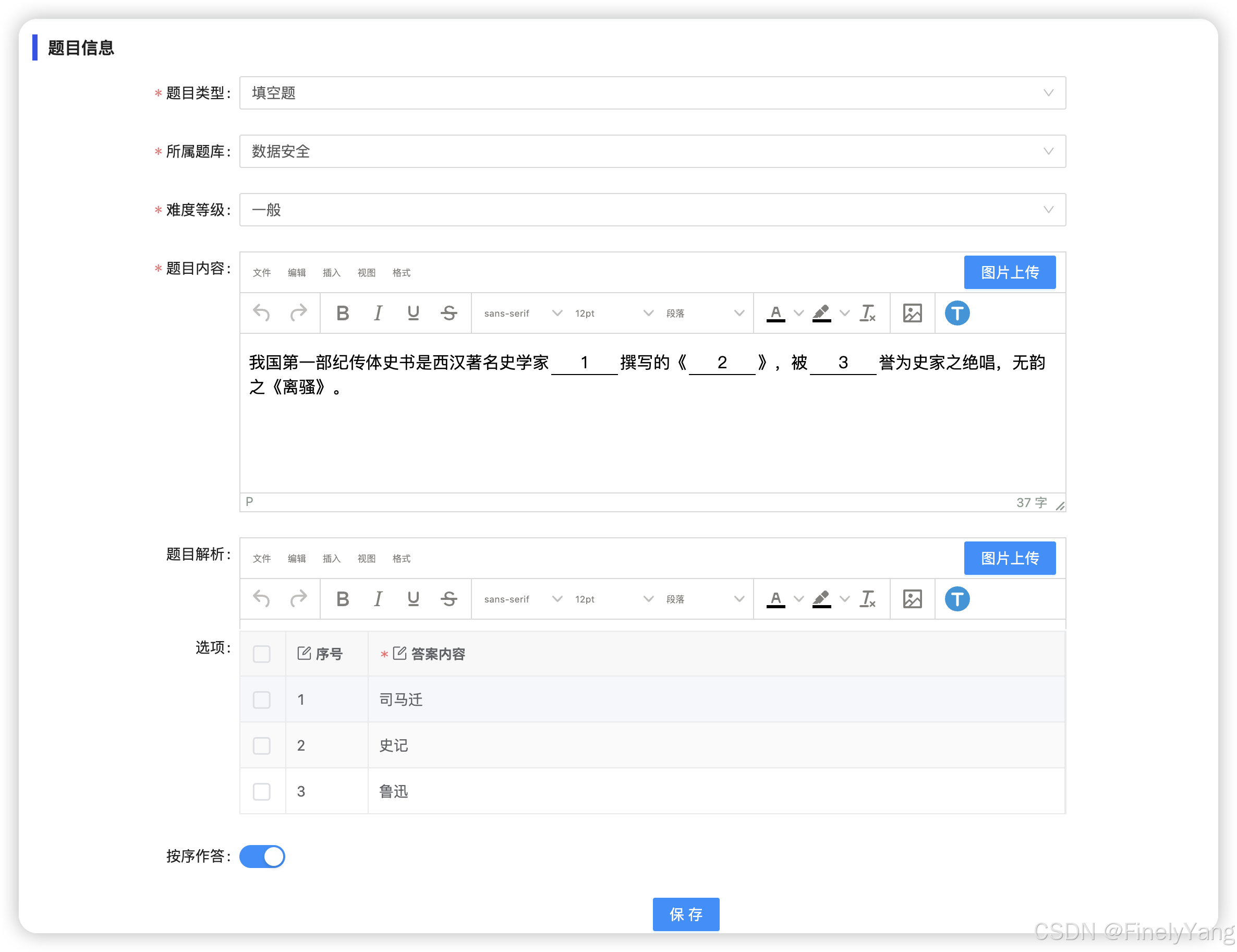Screen dimensions: 1237x952
Task: Click clear formatting icon in content editor
Action: (867, 313)
